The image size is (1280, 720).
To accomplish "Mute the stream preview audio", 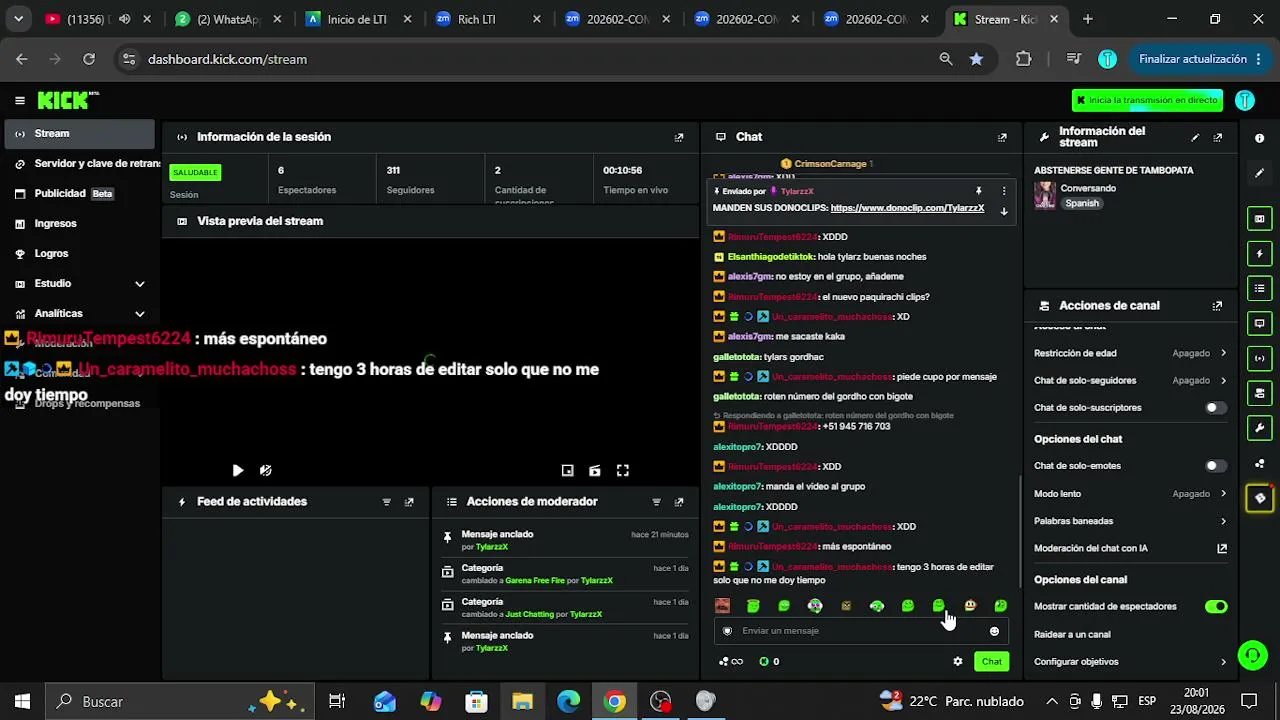I will [265, 471].
